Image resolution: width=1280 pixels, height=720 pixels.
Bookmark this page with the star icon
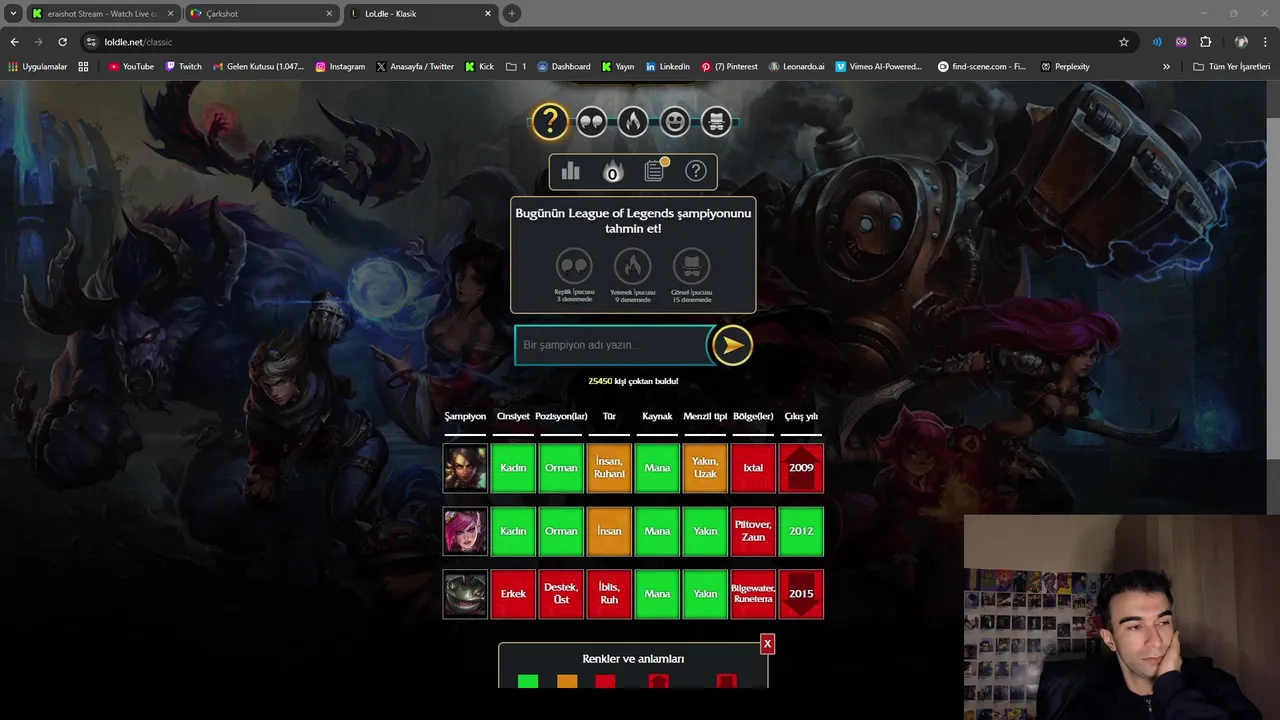click(1124, 42)
